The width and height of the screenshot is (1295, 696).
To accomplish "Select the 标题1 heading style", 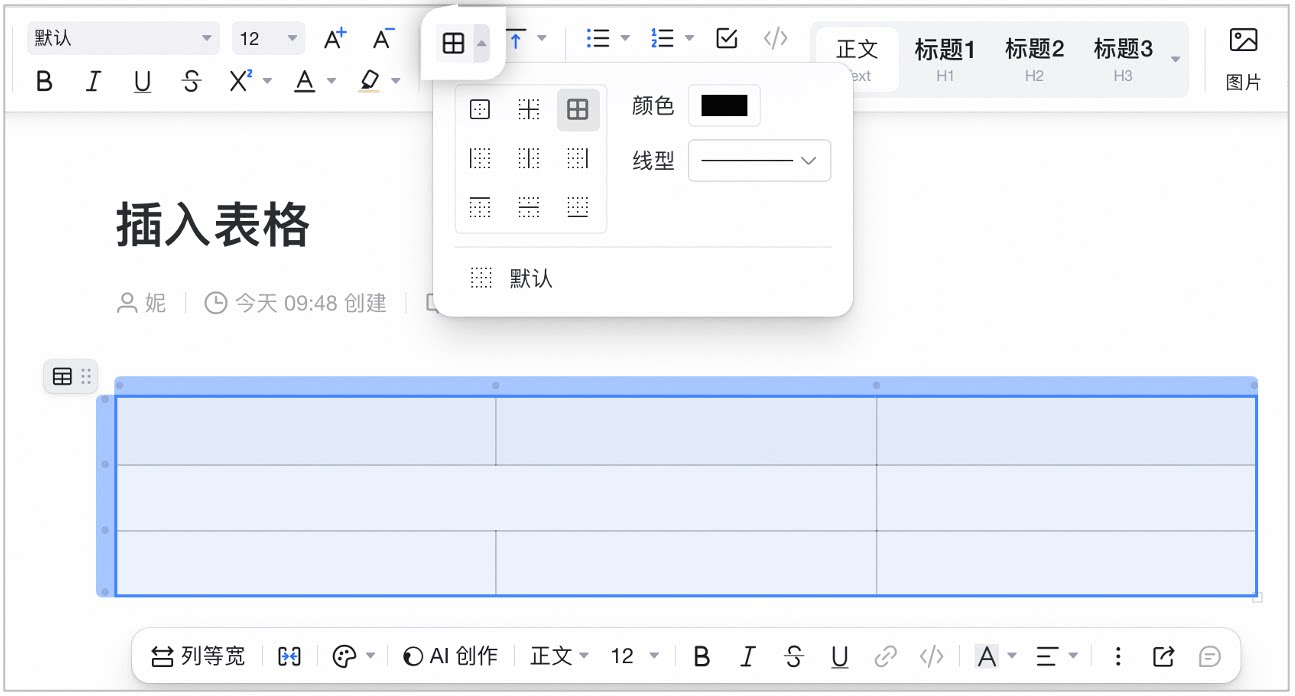I will tap(945, 59).
